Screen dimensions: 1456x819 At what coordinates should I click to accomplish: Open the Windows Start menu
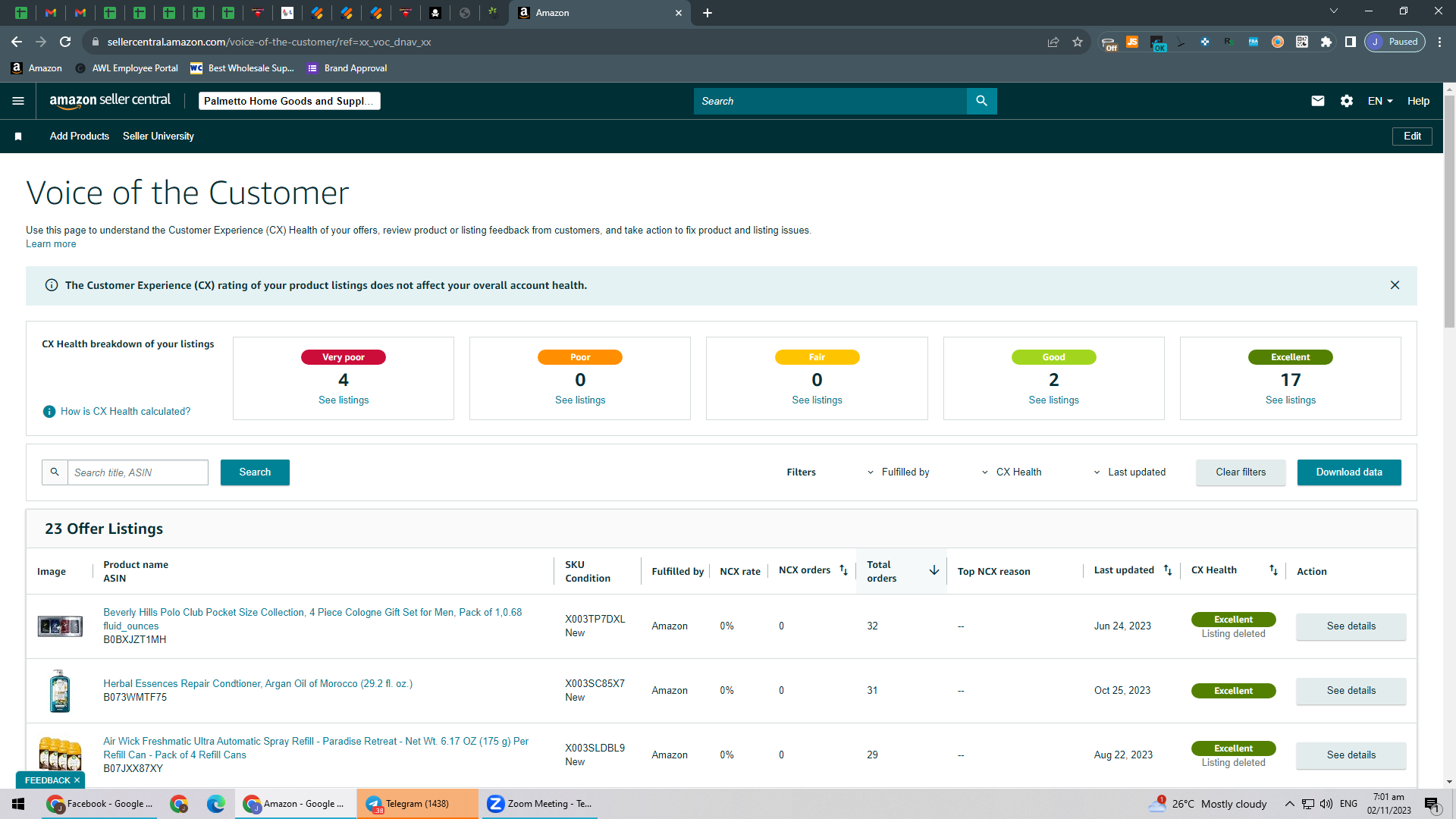(x=18, y=804)
